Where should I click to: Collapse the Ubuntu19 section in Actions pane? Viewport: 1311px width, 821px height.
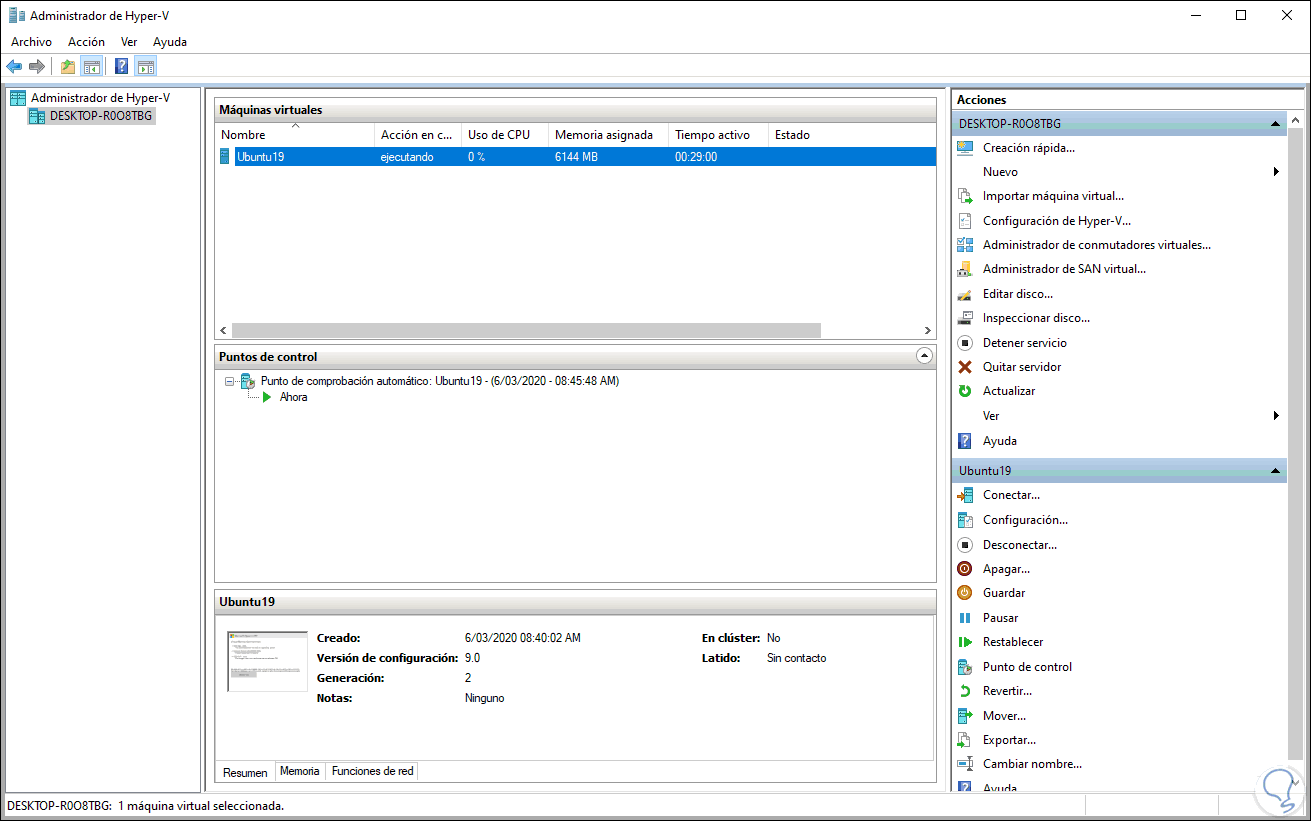point(1275,470)
